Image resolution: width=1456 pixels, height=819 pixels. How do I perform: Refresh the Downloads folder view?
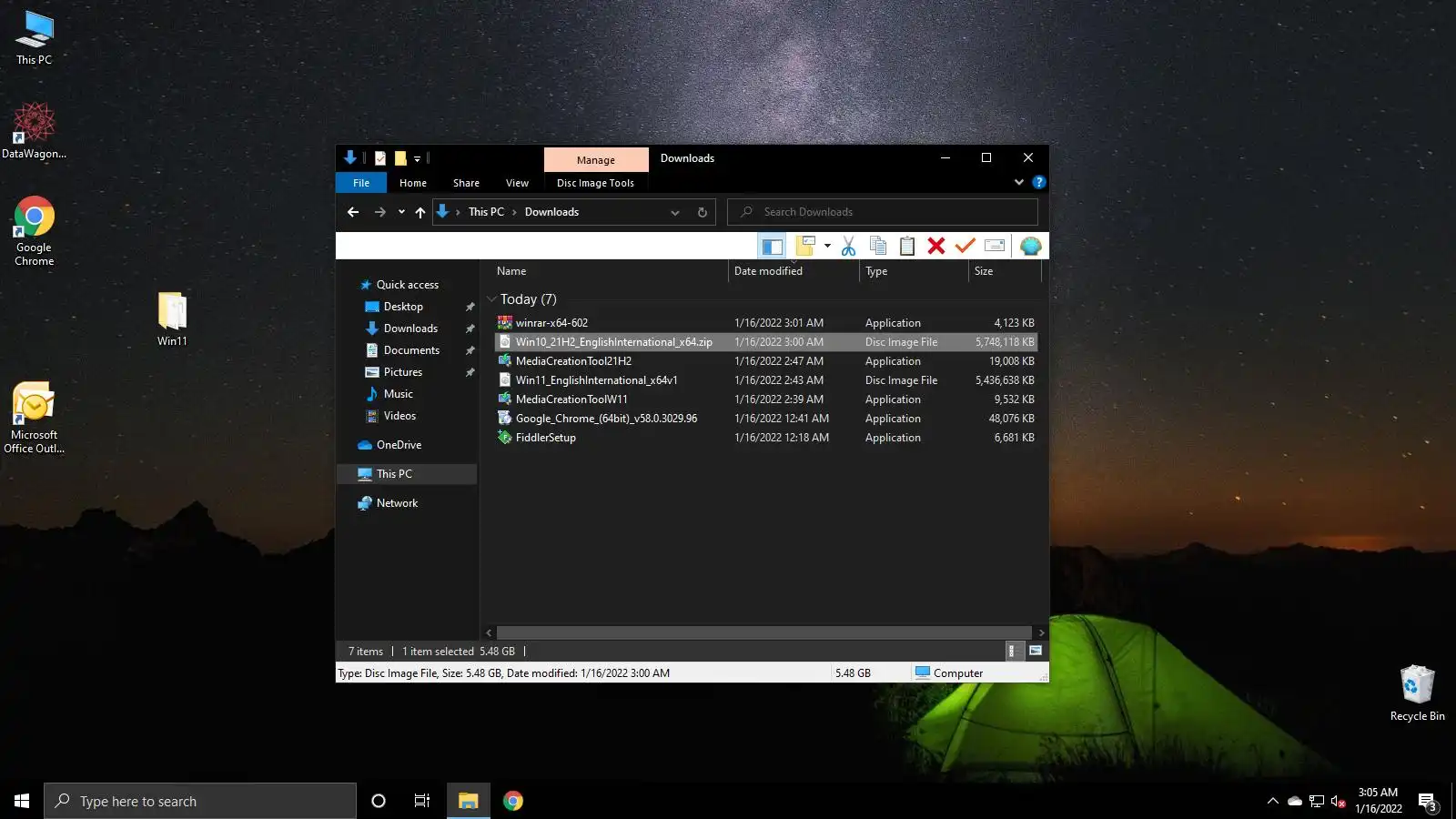click(x=703, y=213)
